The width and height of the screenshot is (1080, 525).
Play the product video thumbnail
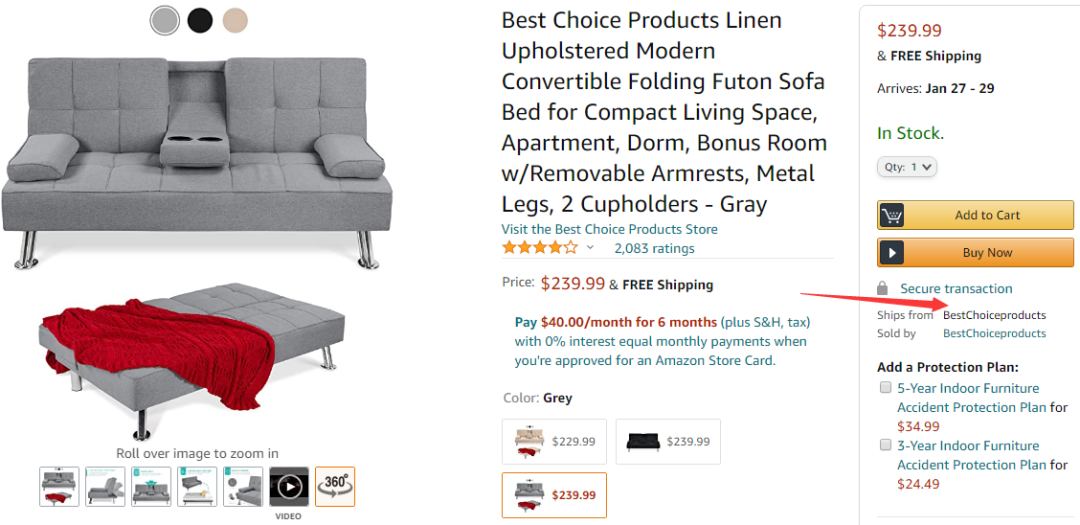pyautogui.click(x=289, y=486)
